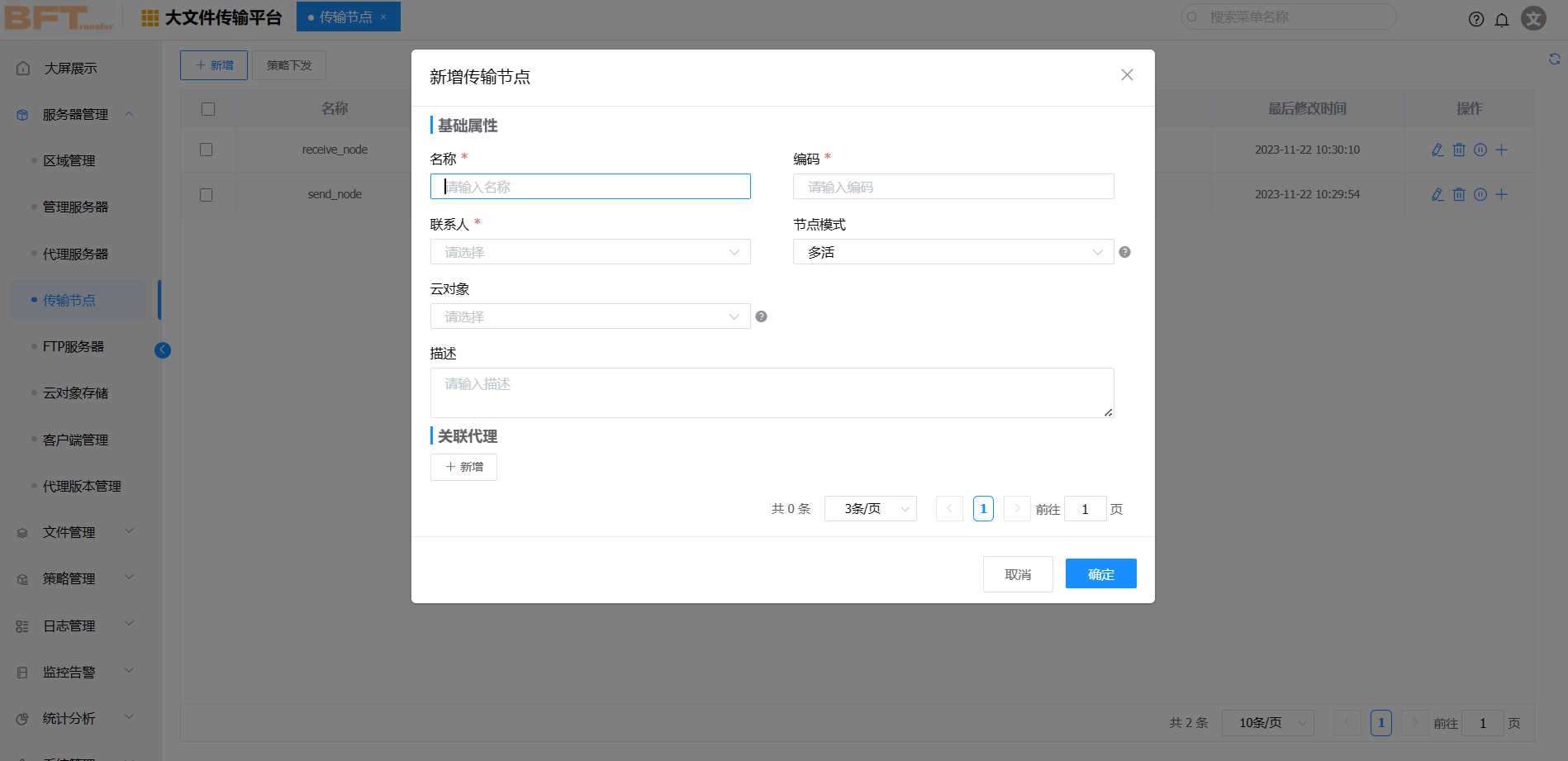Tick the send_node row checkbox
The height and width of the screenshot is (761, 1568).
click(207, 195)
